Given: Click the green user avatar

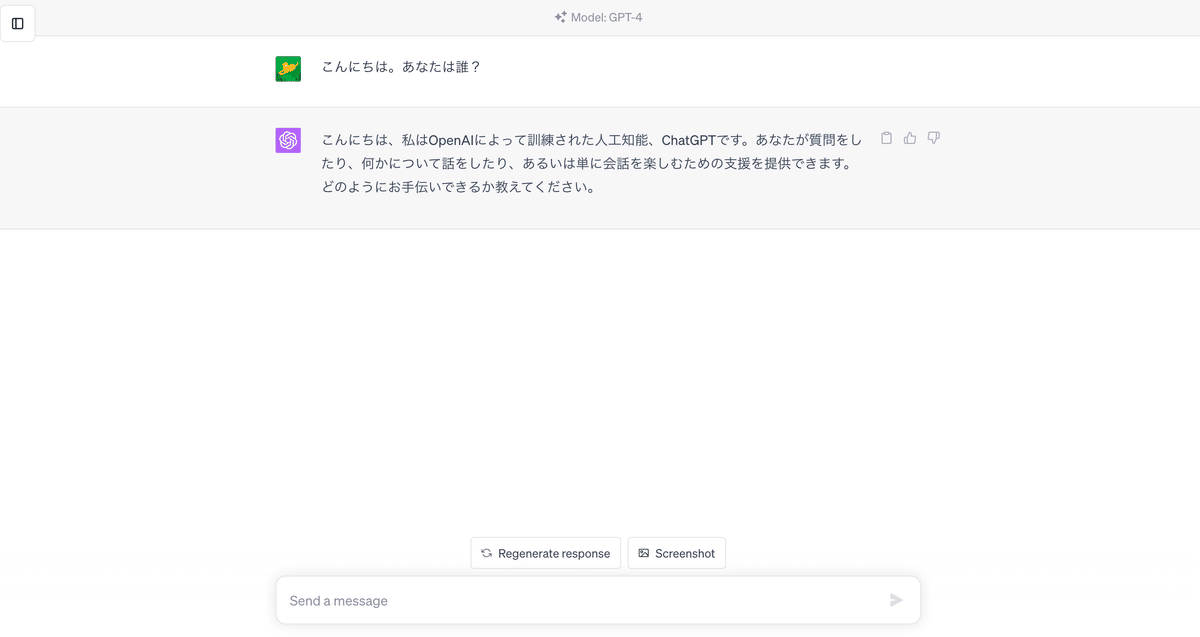Looking at the screenshot, I should pos(288,68).
